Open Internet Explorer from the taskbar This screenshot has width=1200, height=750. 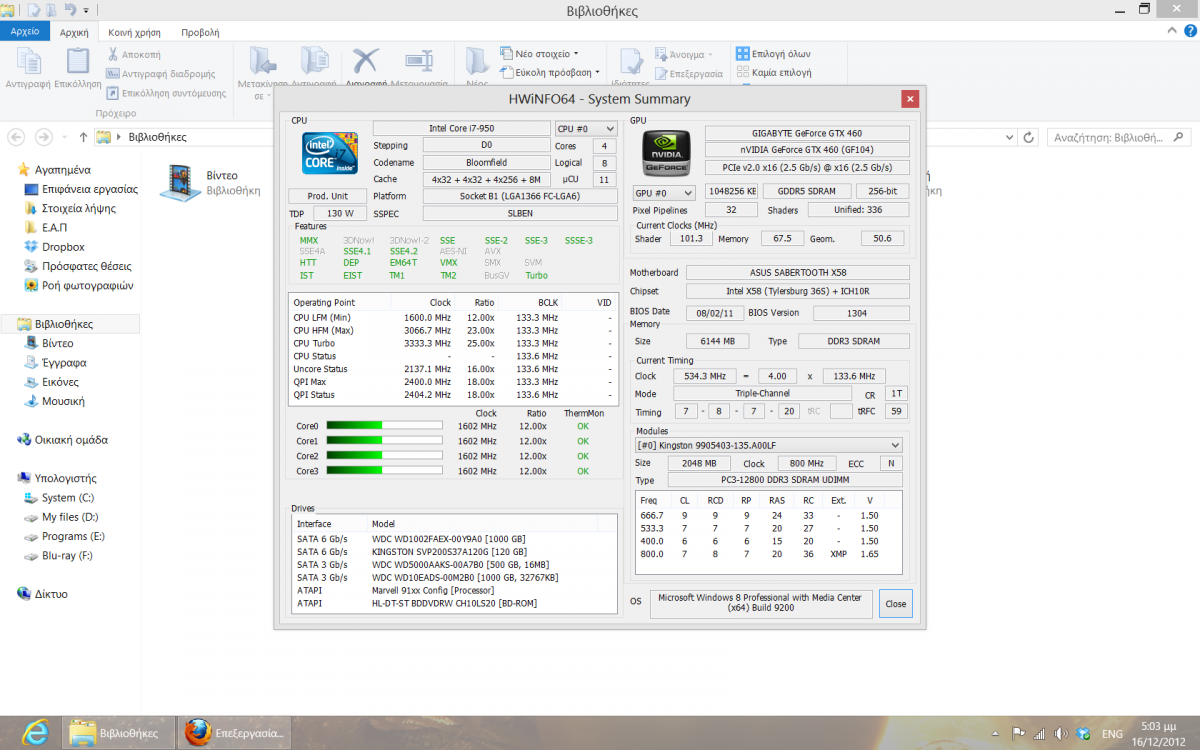(35, 733)
